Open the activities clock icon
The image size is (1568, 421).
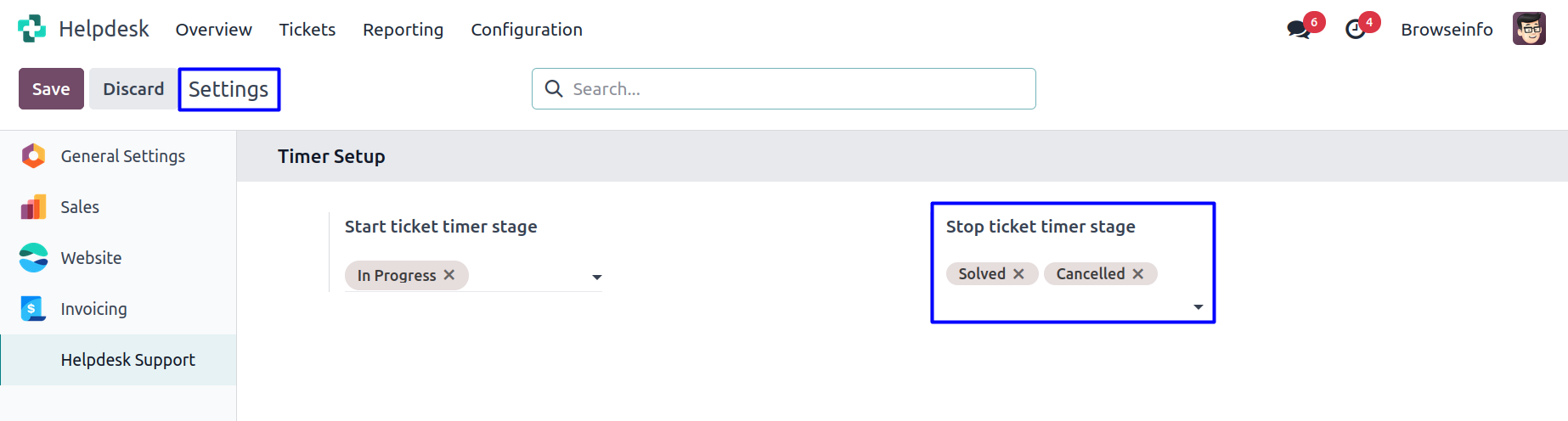(x=1356, y=30)
